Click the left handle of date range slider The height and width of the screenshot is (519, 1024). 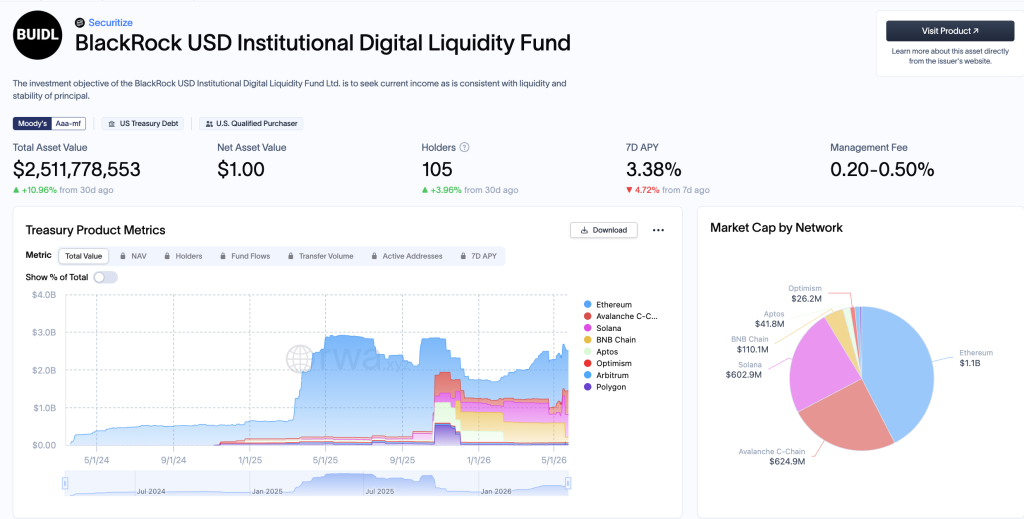click(x=65, y=483)
